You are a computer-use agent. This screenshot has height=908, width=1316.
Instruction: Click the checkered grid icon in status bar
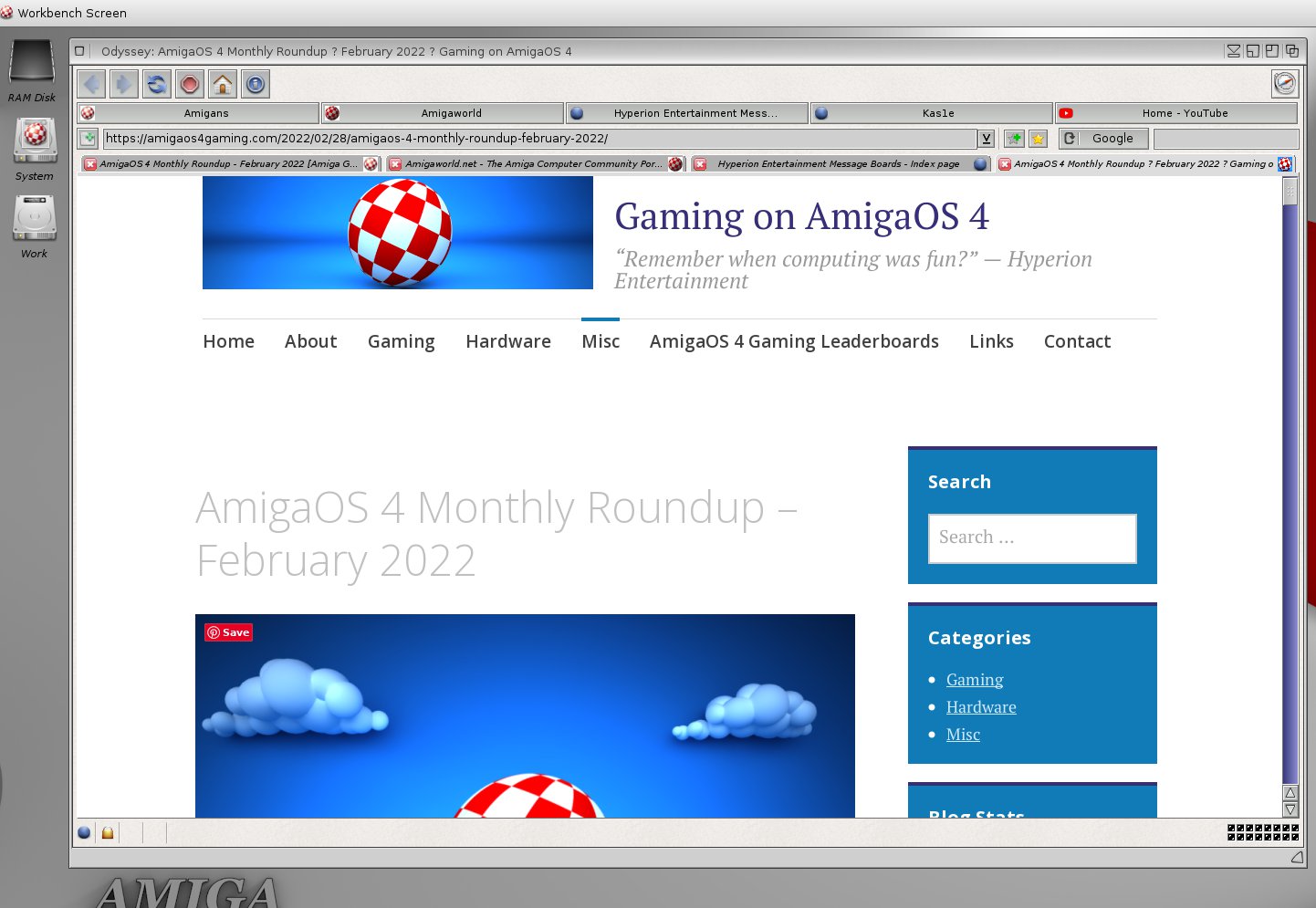[1263, 831]
